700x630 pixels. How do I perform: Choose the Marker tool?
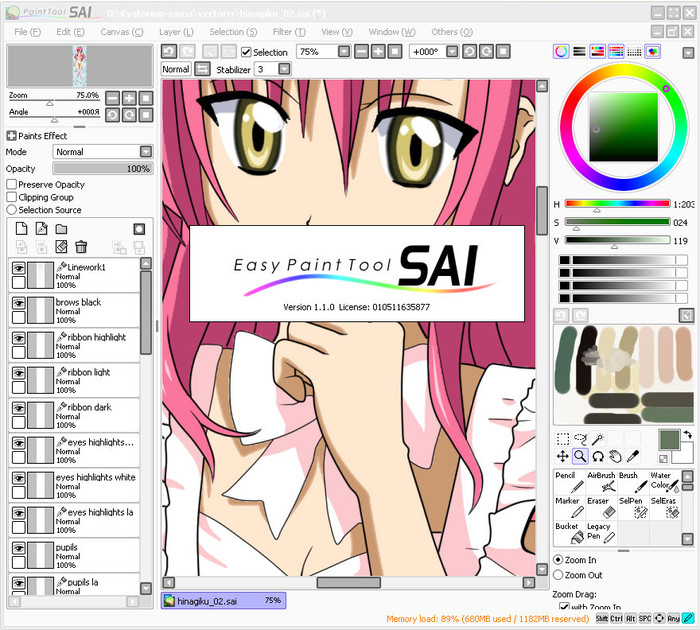[x=570, y=508]
